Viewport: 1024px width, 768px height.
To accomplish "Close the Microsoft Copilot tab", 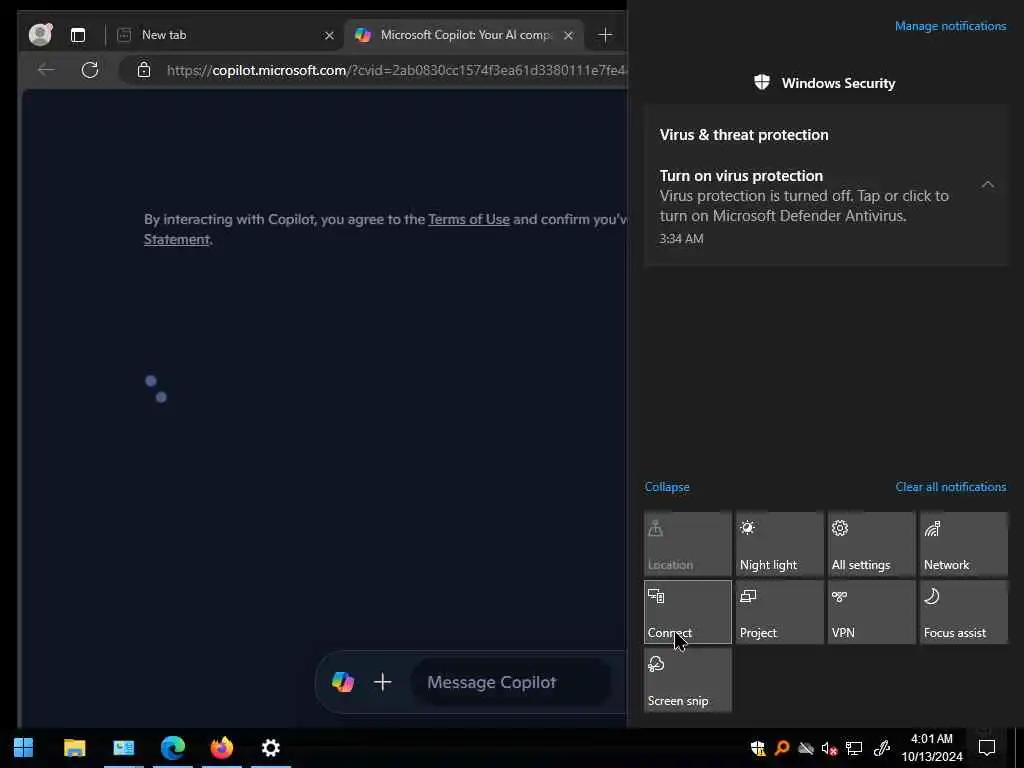I will [568, 35].
